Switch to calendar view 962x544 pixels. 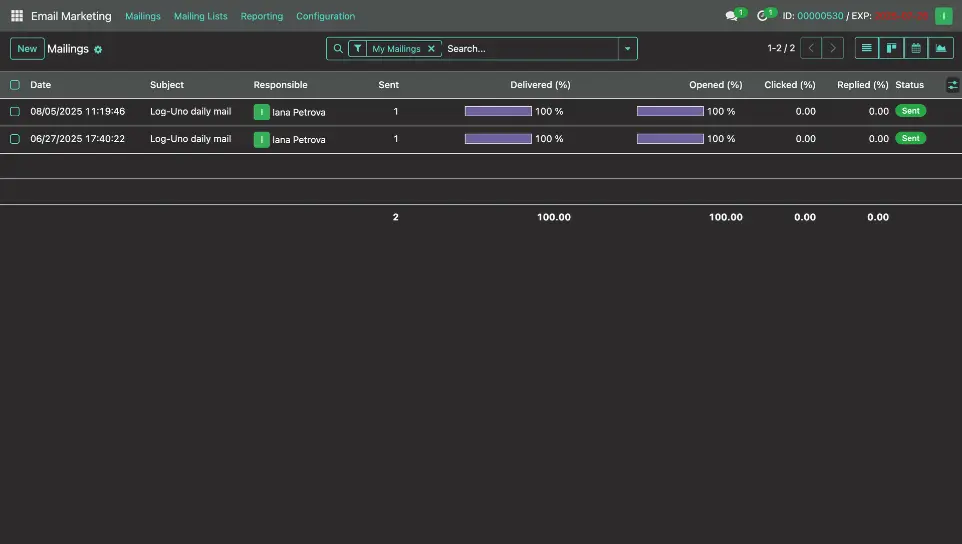tap(916, 48)
